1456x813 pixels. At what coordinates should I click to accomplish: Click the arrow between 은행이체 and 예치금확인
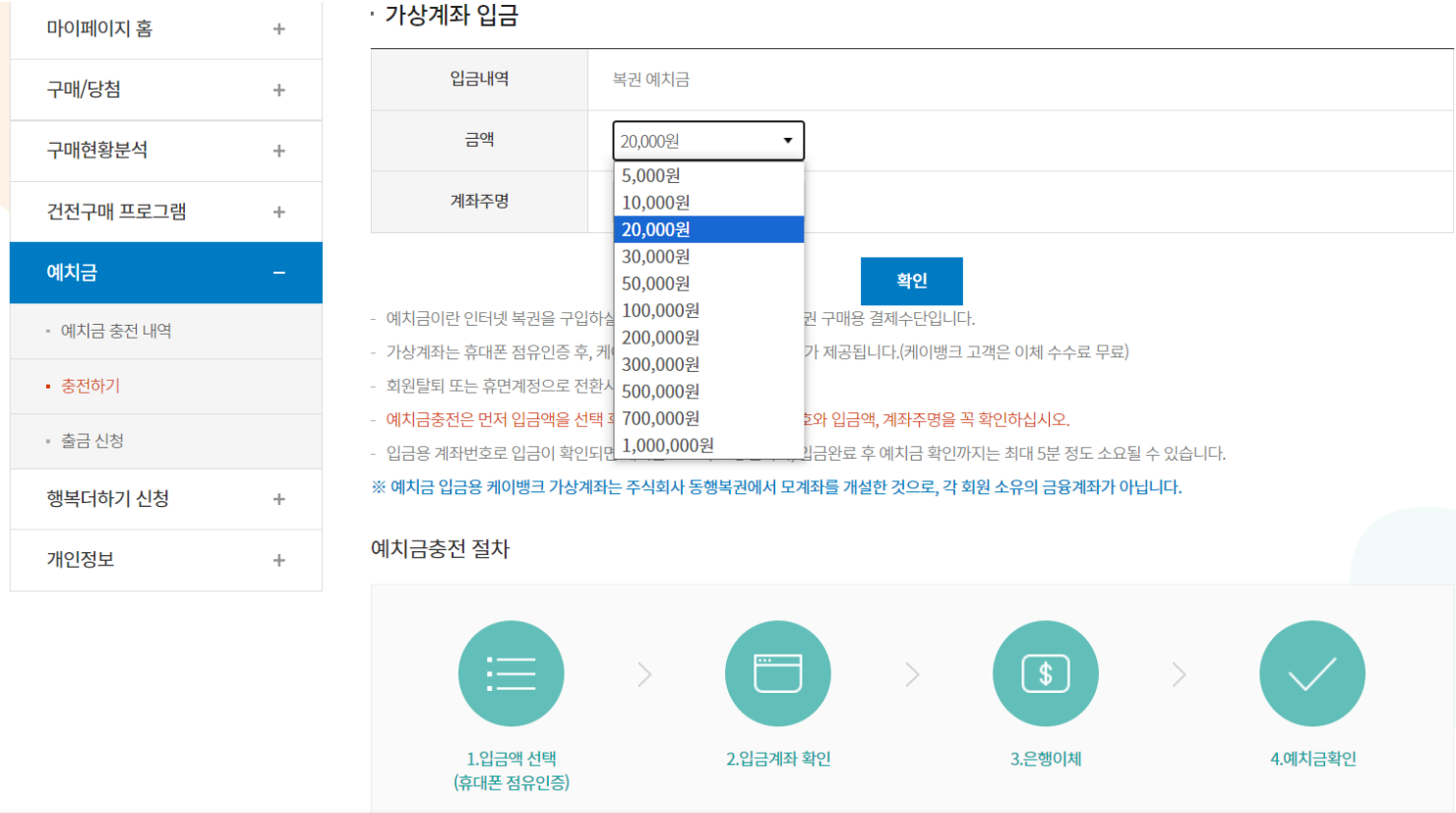click(1179, 673)
